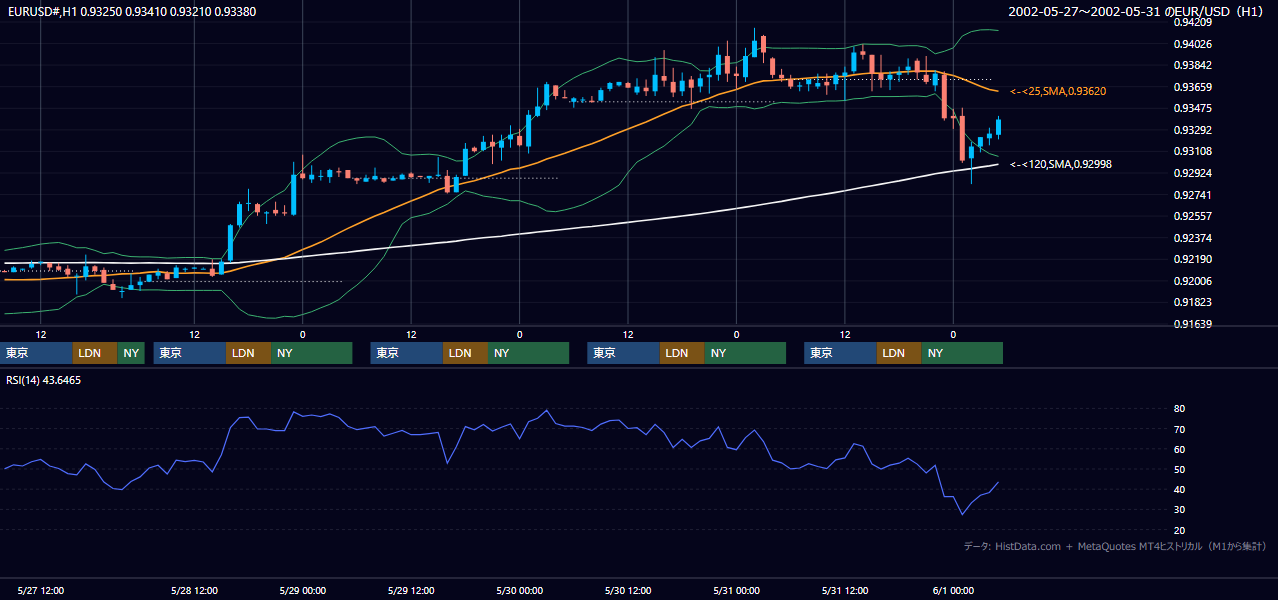Select the 6/1 00:00 date label
1278x600 pixels.
(x=951, y=590)
